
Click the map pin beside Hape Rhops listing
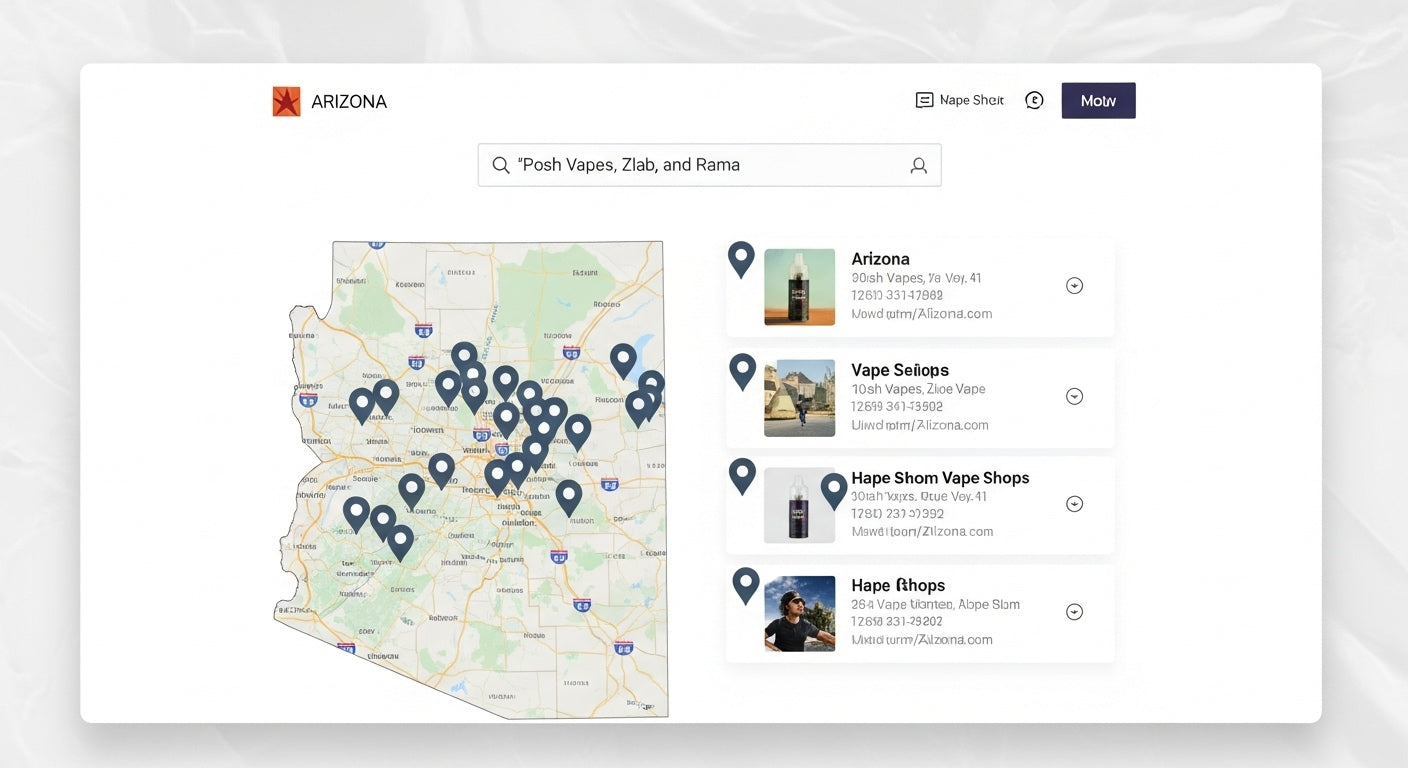coord(745,584)
